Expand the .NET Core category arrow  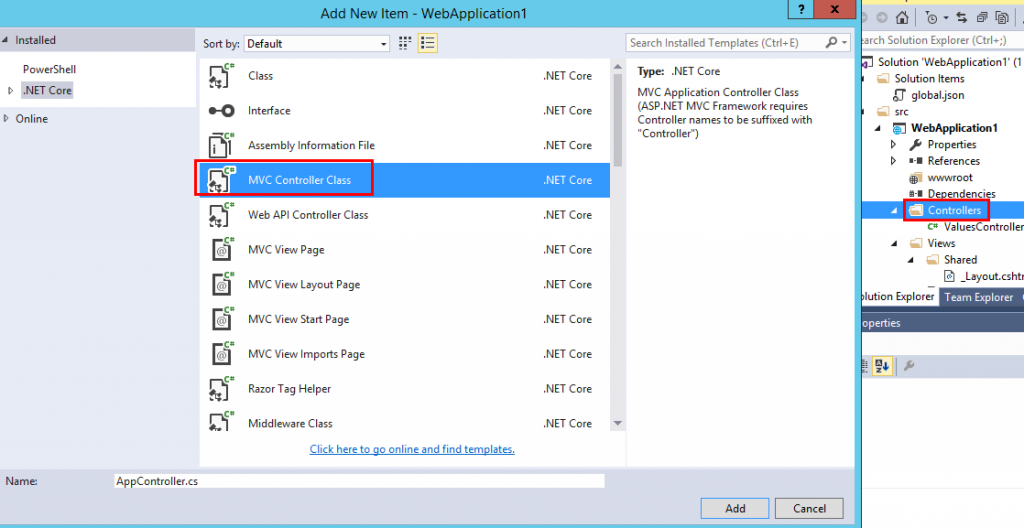pos(10,91)
